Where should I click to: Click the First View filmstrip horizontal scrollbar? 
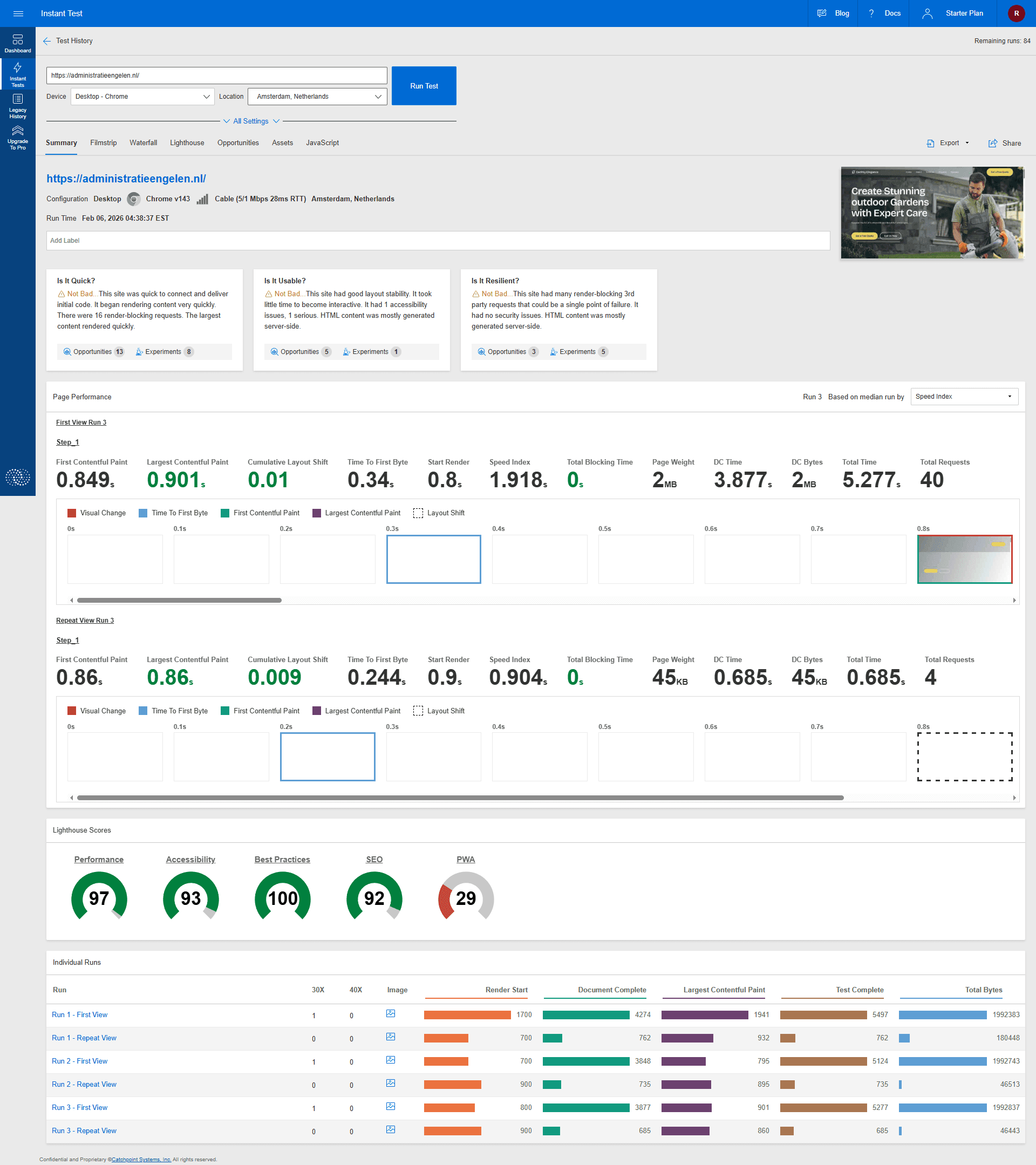coord(179,600)
